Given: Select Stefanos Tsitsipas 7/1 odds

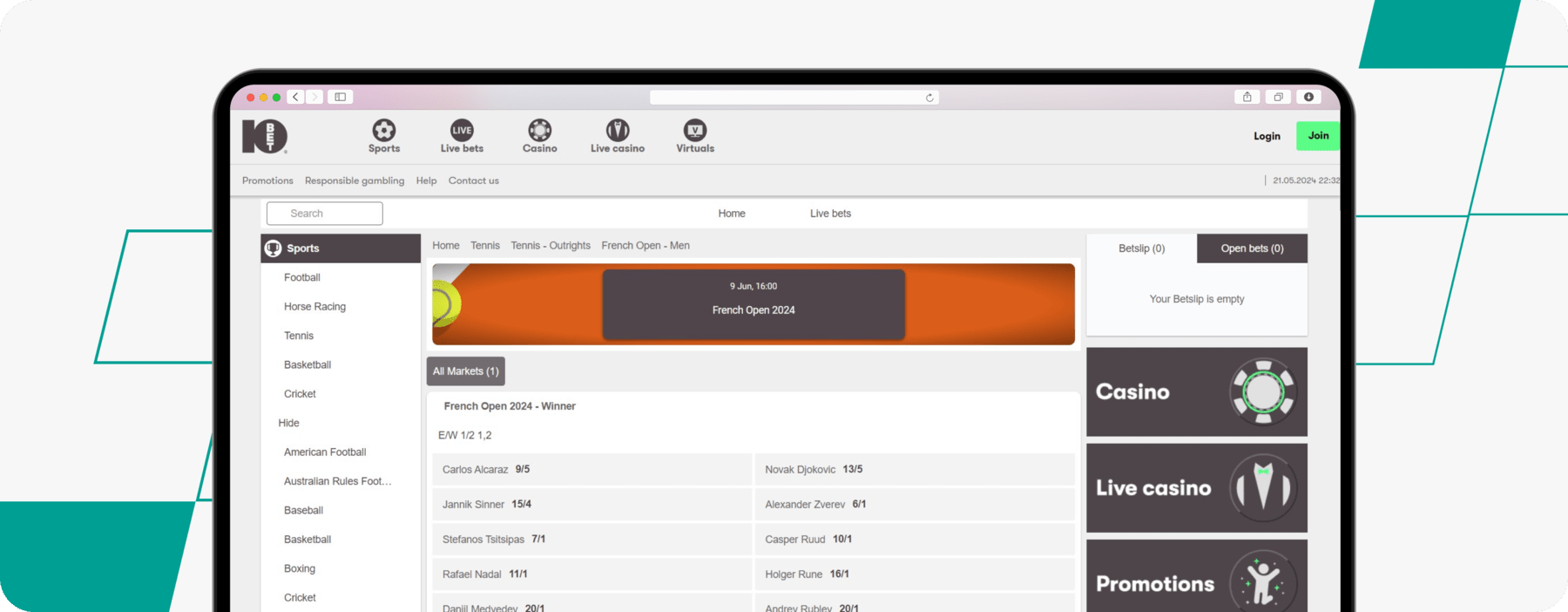Looking at the screenshot, I should 592,539.
